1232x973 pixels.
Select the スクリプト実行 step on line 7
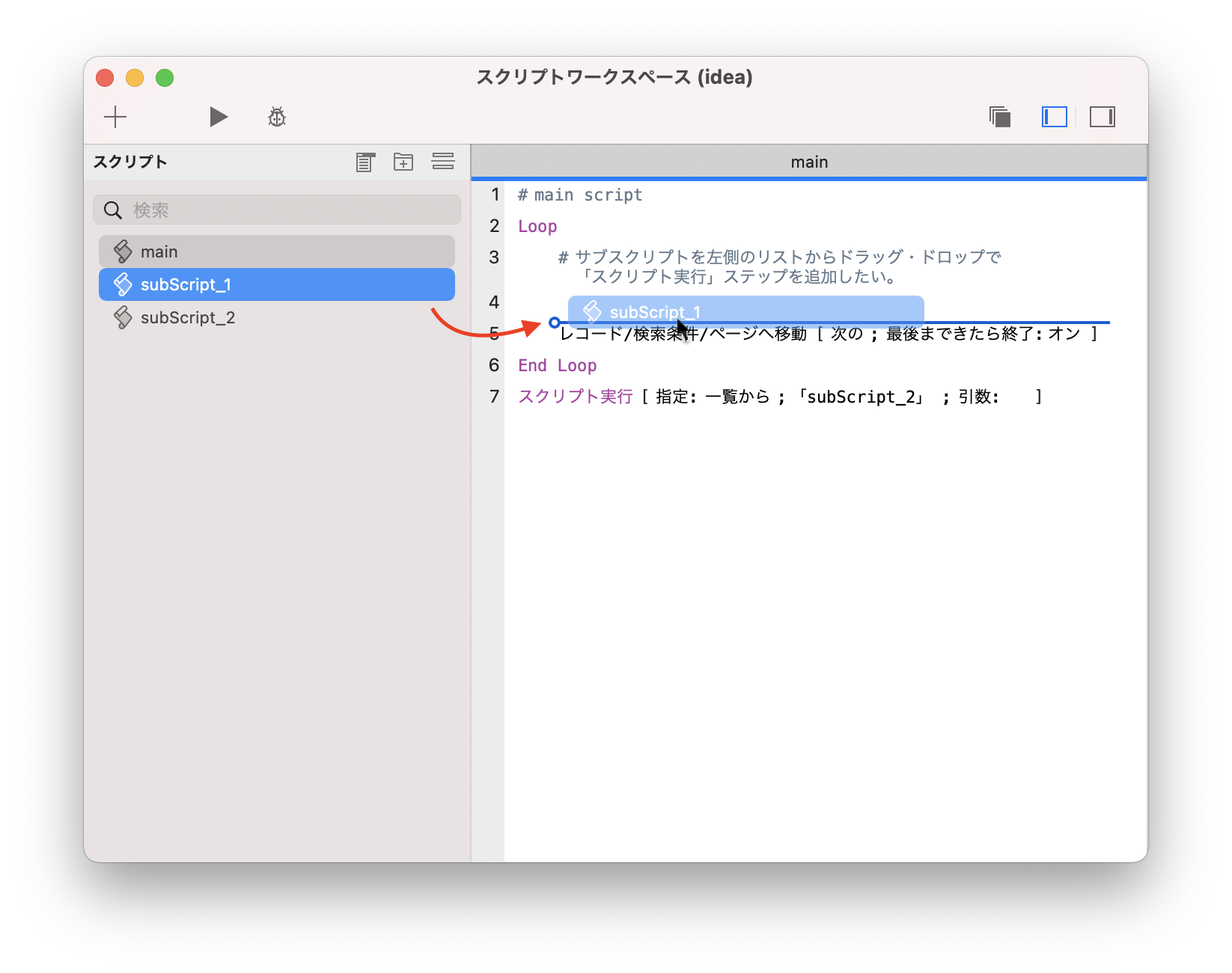point(780,397)
